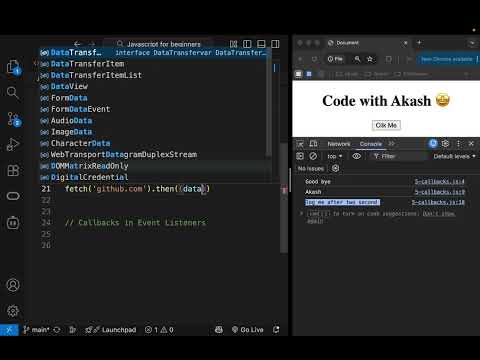Toggle the bottom panel layout icon

(261, 44)
